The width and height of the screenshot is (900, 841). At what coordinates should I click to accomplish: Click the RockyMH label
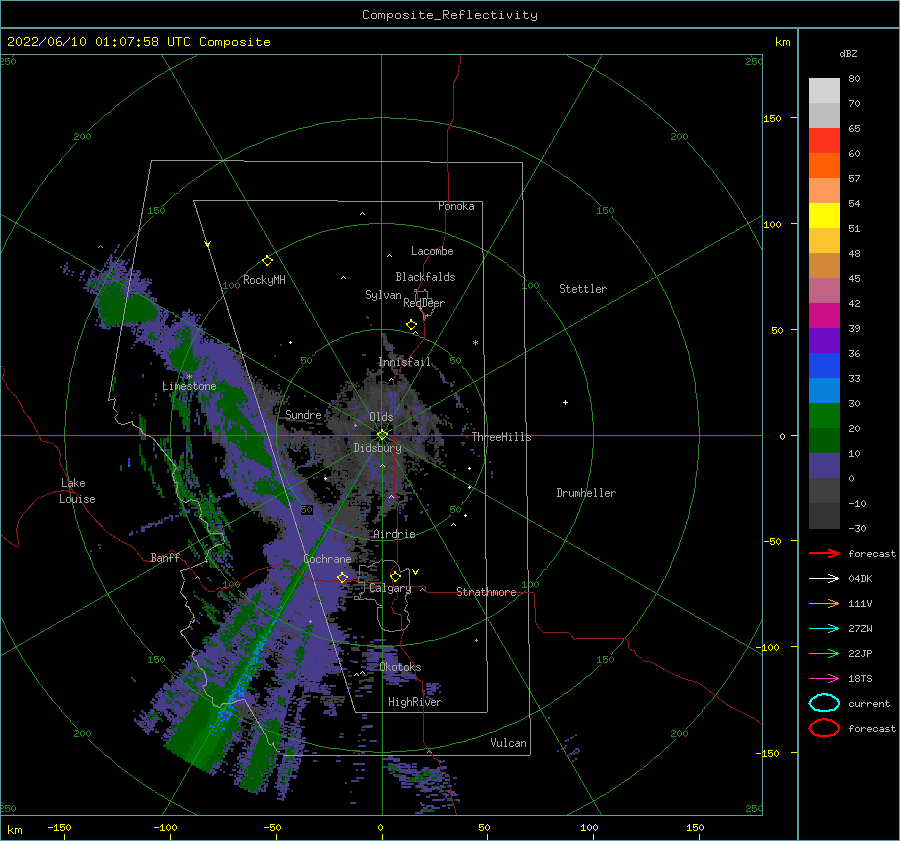264,280
